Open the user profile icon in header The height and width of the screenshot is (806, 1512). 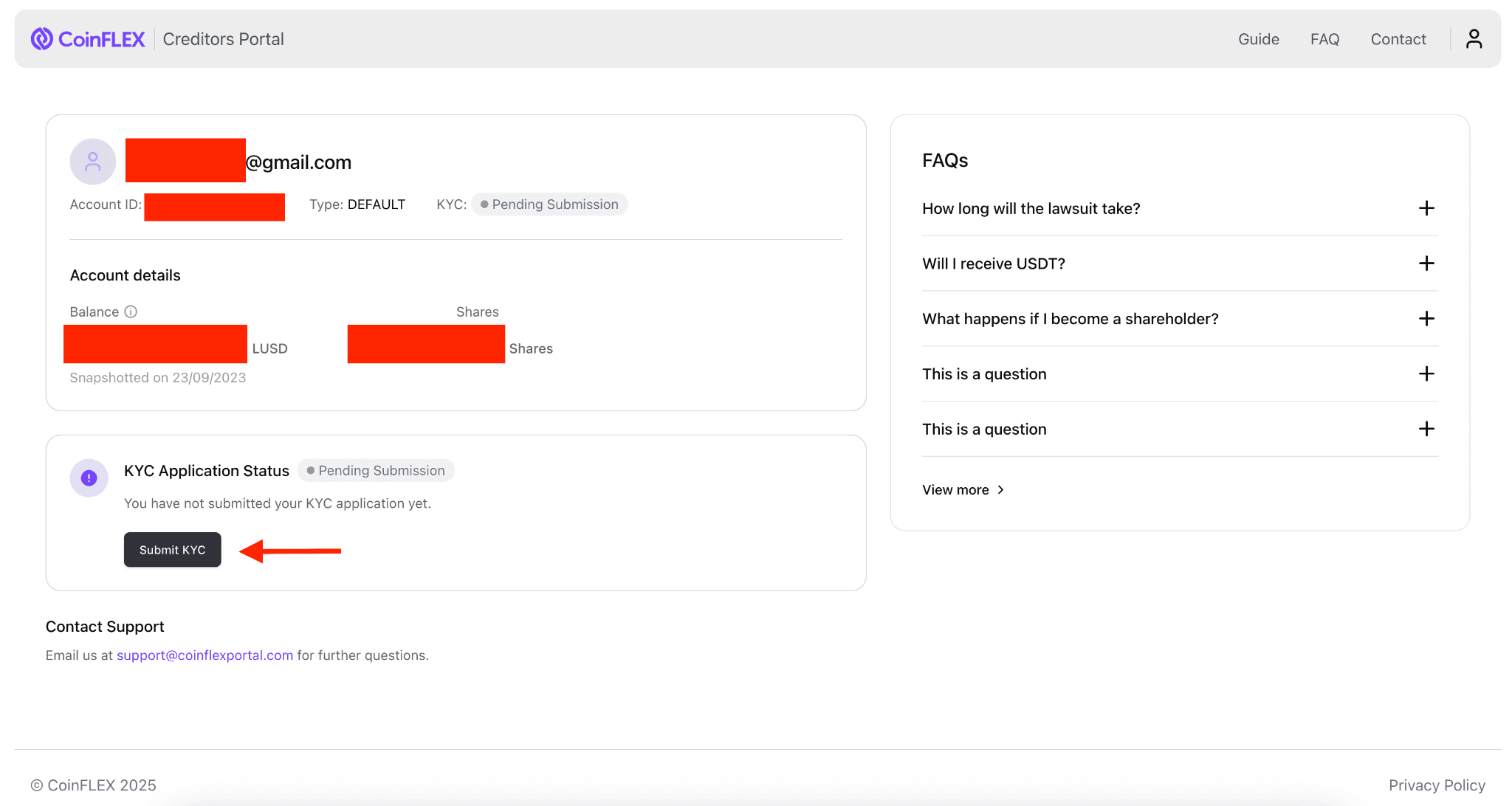1474,39
